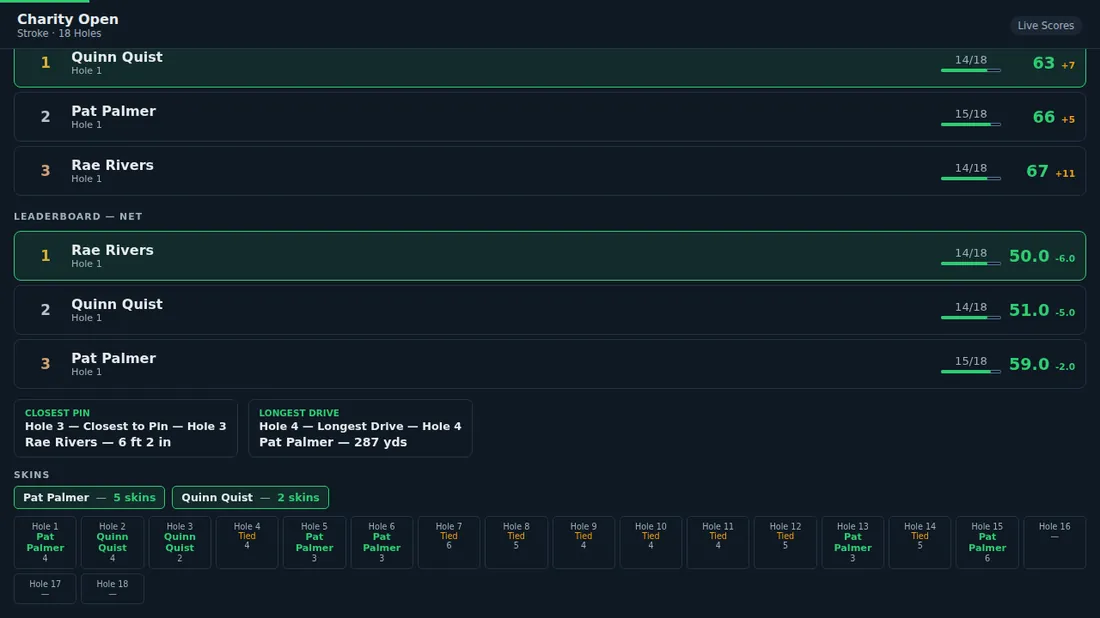Select the Hole 11 tied card
Screen dimensions: 1100x618
tap(718, 542)
